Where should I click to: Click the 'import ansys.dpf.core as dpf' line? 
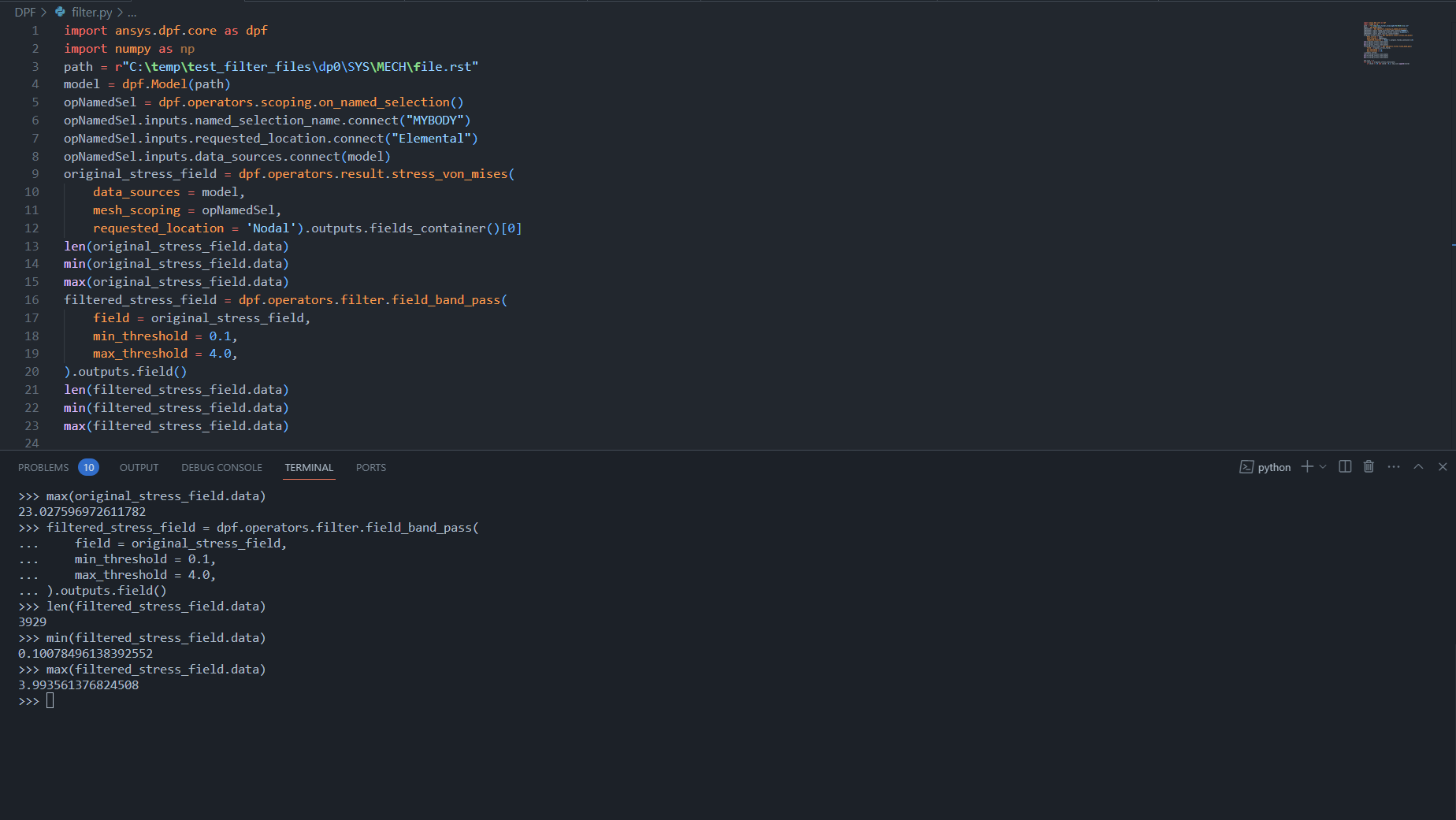click(x=165, y=31)
